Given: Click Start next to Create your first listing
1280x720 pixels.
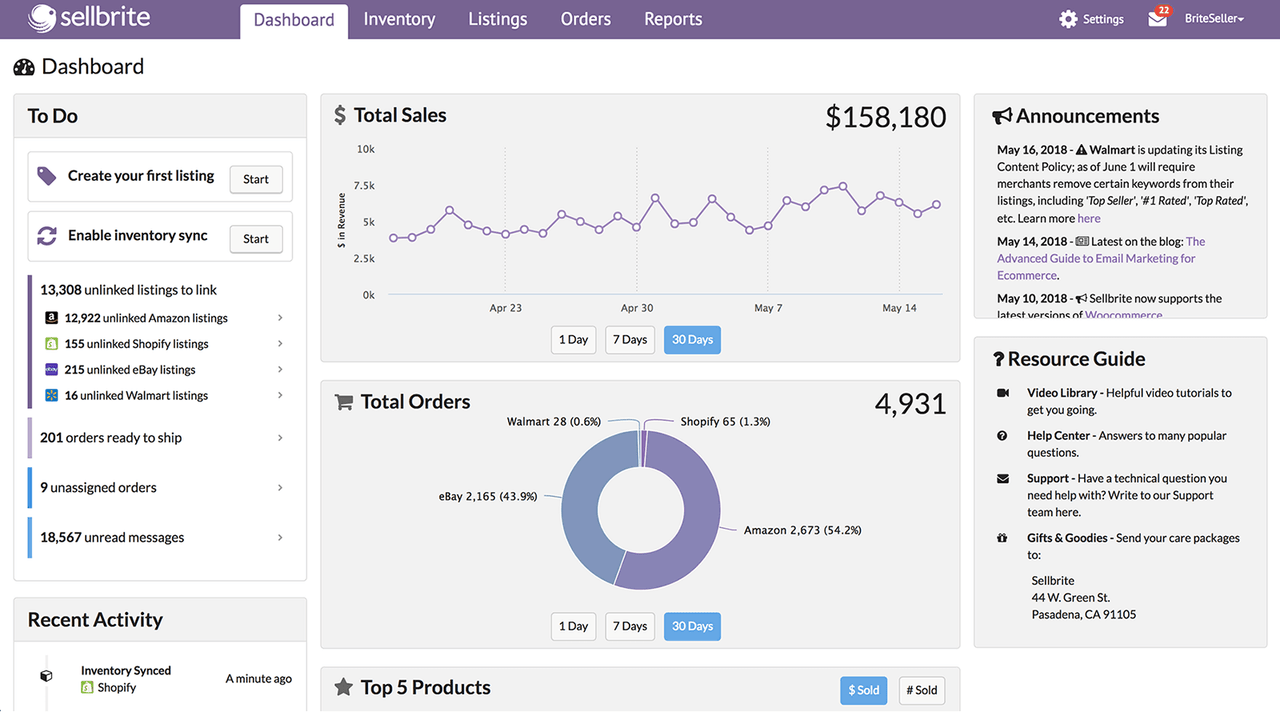Looking at the screenshot, I should pyautogui.click(x=255, y=179).
